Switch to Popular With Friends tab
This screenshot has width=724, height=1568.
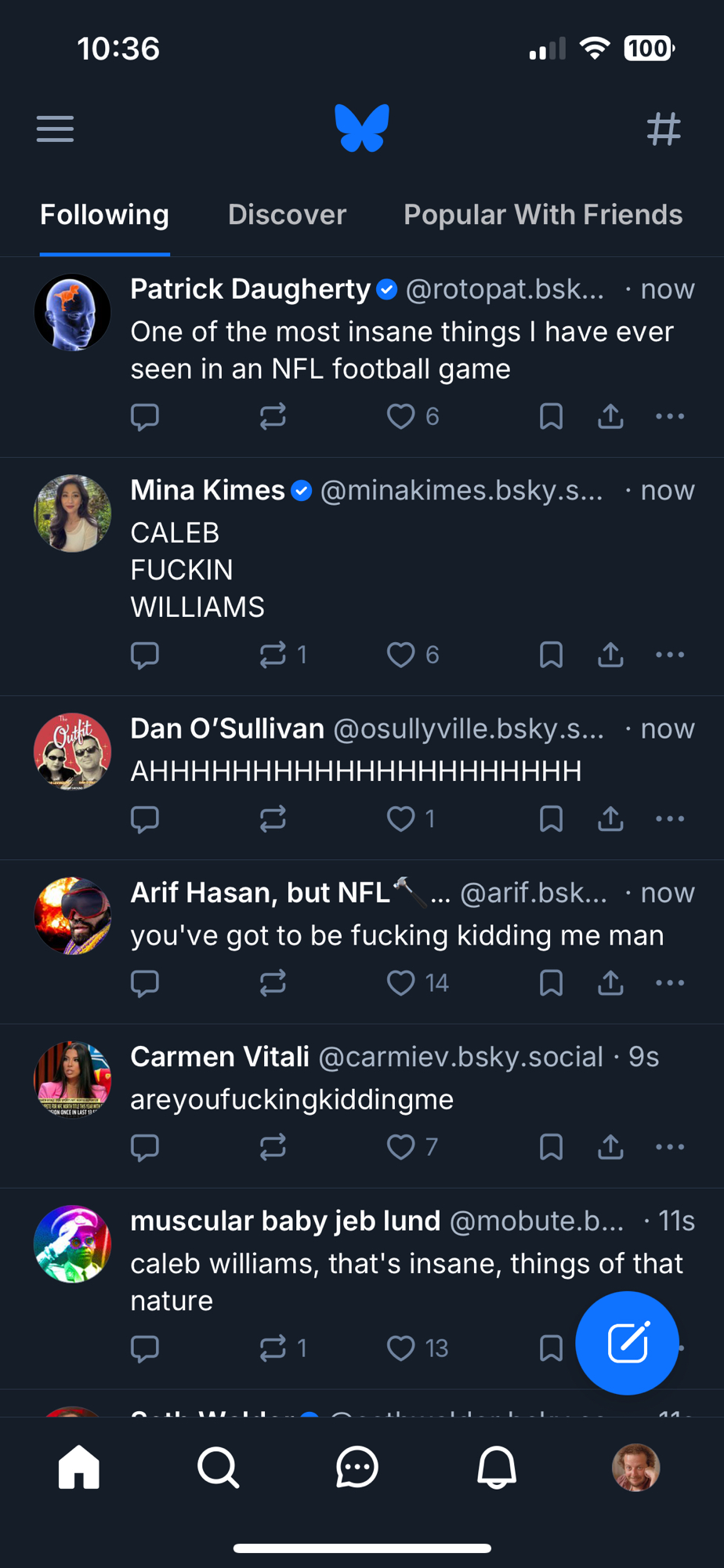[542, 215]
